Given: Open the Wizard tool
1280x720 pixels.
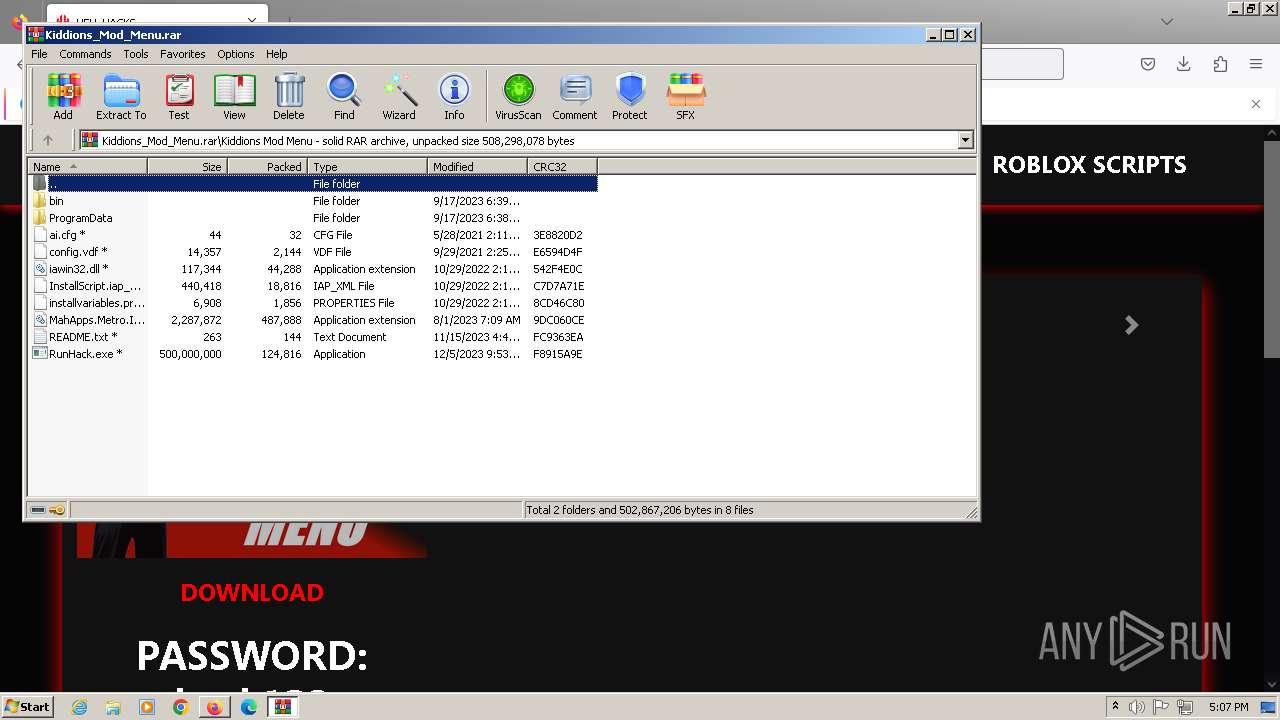Looking at the screenshot, I should 398,97.
